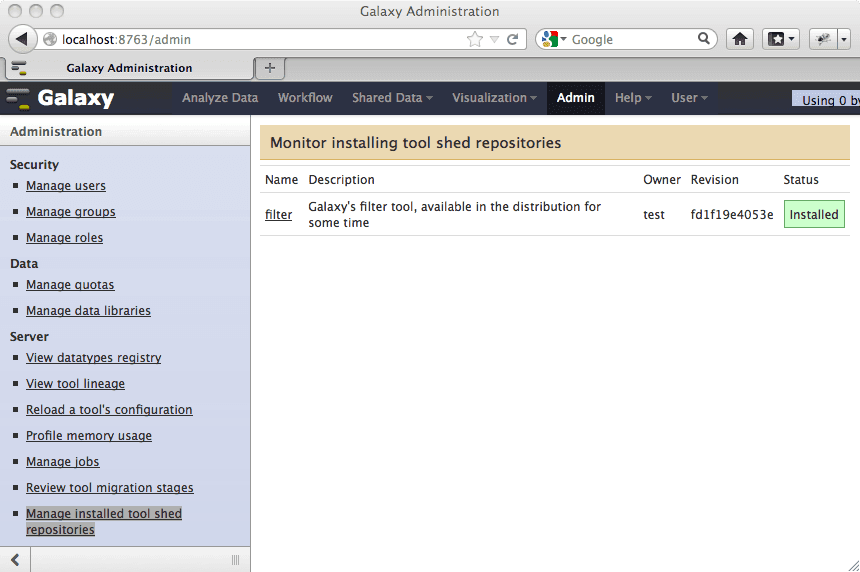Reload the page using the refresh icon
860x572 pixels.
512,40
